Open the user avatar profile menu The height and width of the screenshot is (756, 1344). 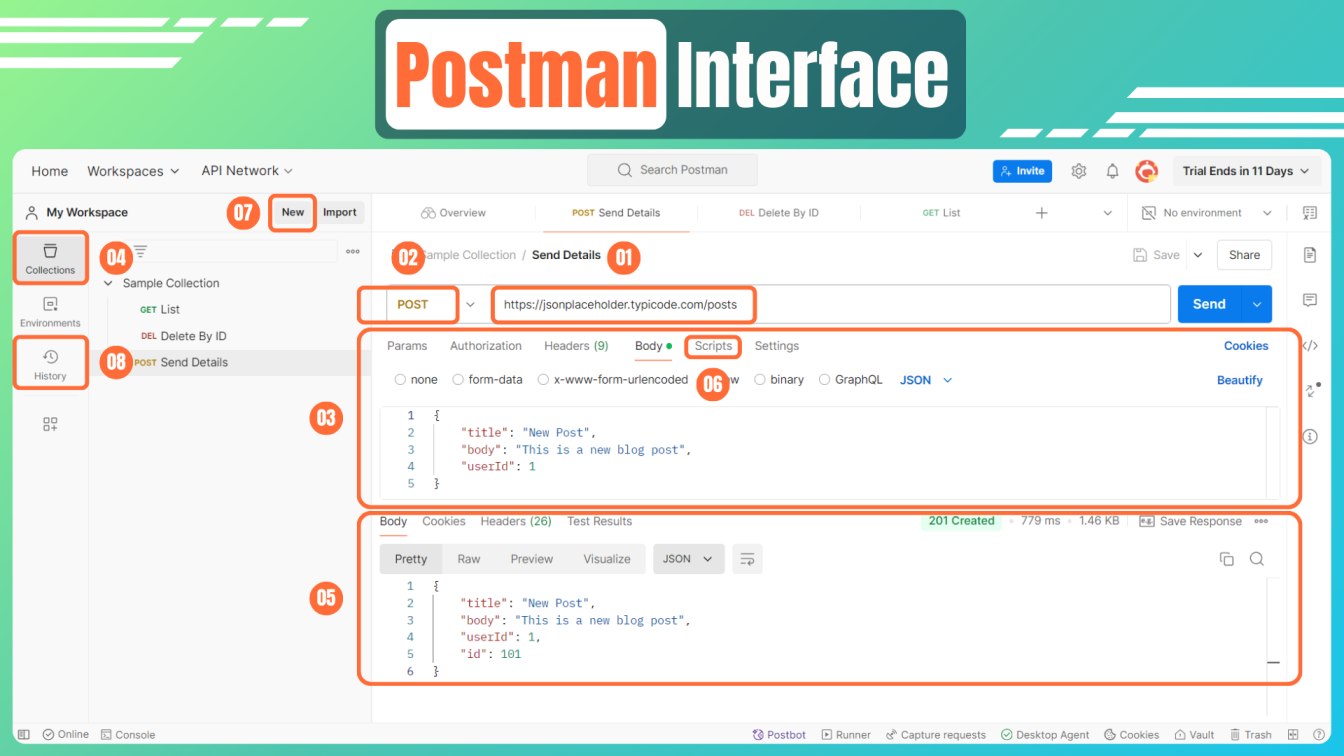pos(1146,171)
